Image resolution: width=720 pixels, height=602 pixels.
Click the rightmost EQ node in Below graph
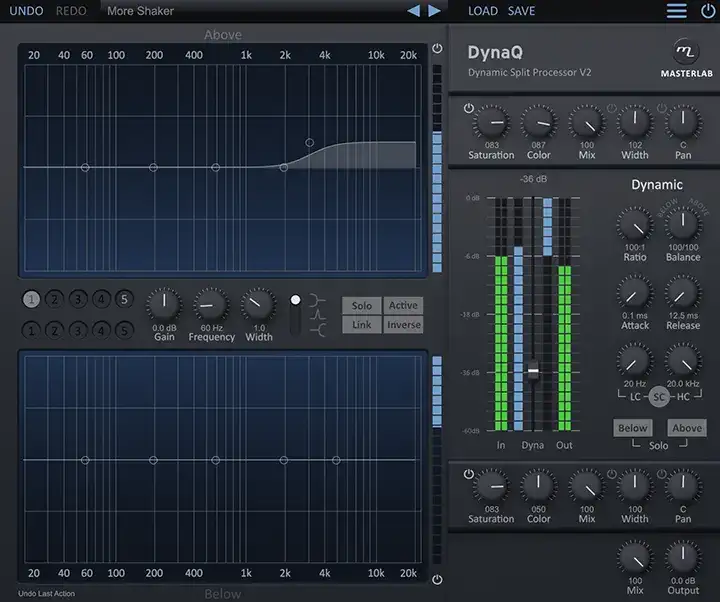pyautogui.click(x=336, y=460)
